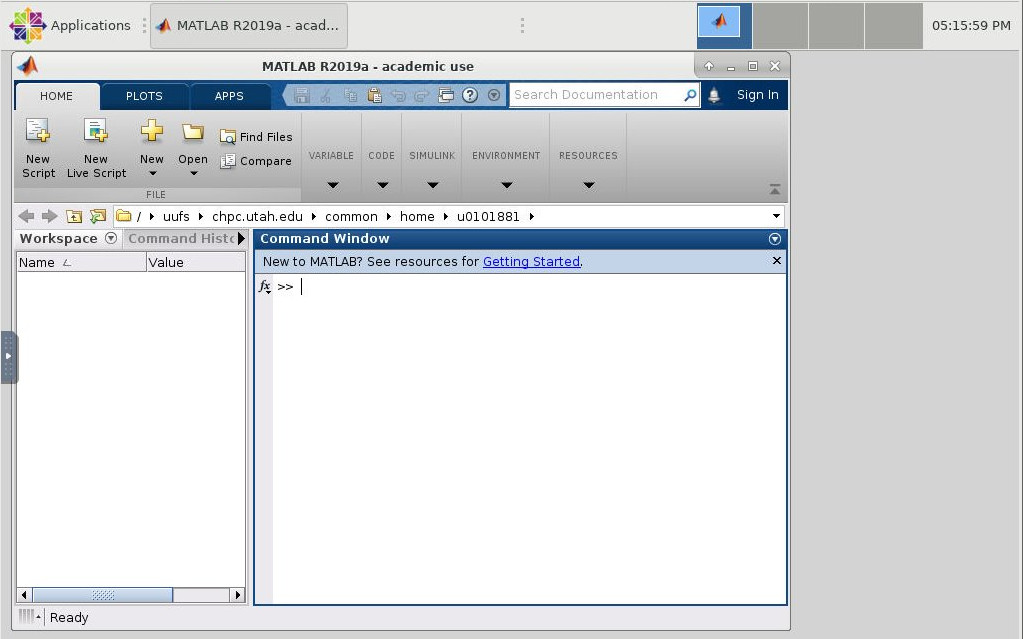Collapse the toolstrip with minimize arrow
Viewport: 1023px width, 639px height.
pos(774,189)
